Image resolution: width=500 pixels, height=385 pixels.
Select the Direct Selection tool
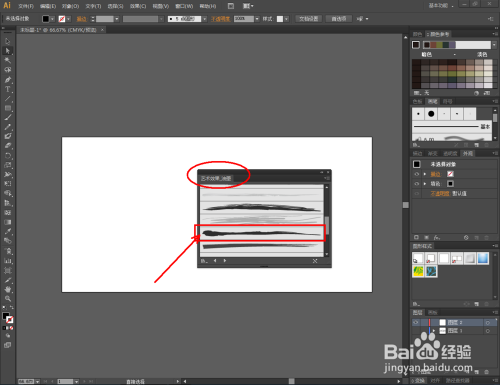(7, 51)
